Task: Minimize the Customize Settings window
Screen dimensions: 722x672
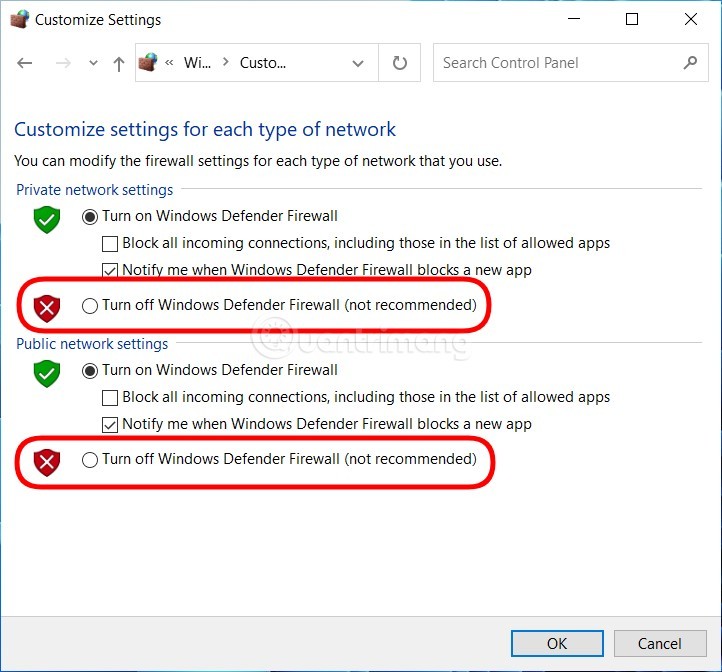Action: coord(574,19)
